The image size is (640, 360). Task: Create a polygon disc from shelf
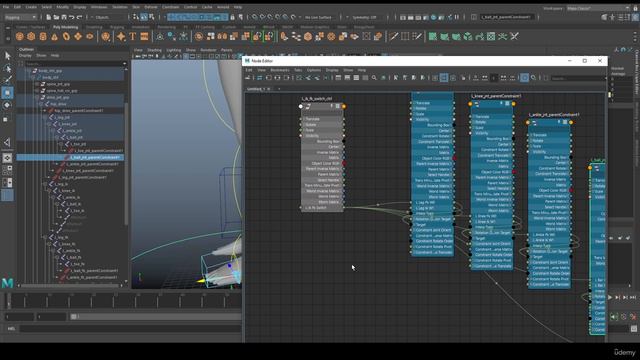[89, 37]
